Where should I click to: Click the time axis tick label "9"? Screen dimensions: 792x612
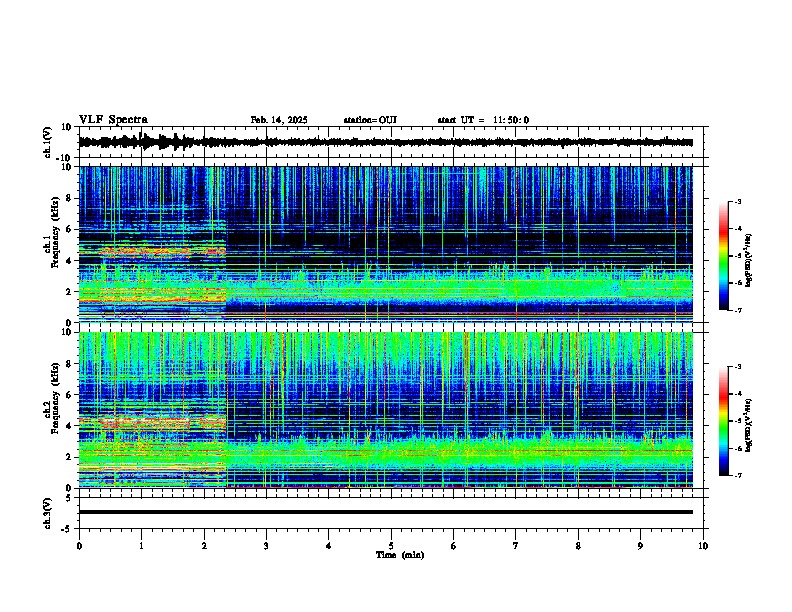(x=640, y=546)
